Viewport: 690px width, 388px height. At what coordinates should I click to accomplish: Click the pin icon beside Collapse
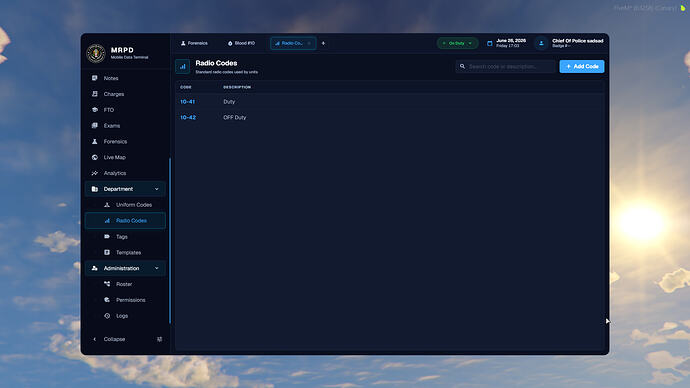pos(159,339)
